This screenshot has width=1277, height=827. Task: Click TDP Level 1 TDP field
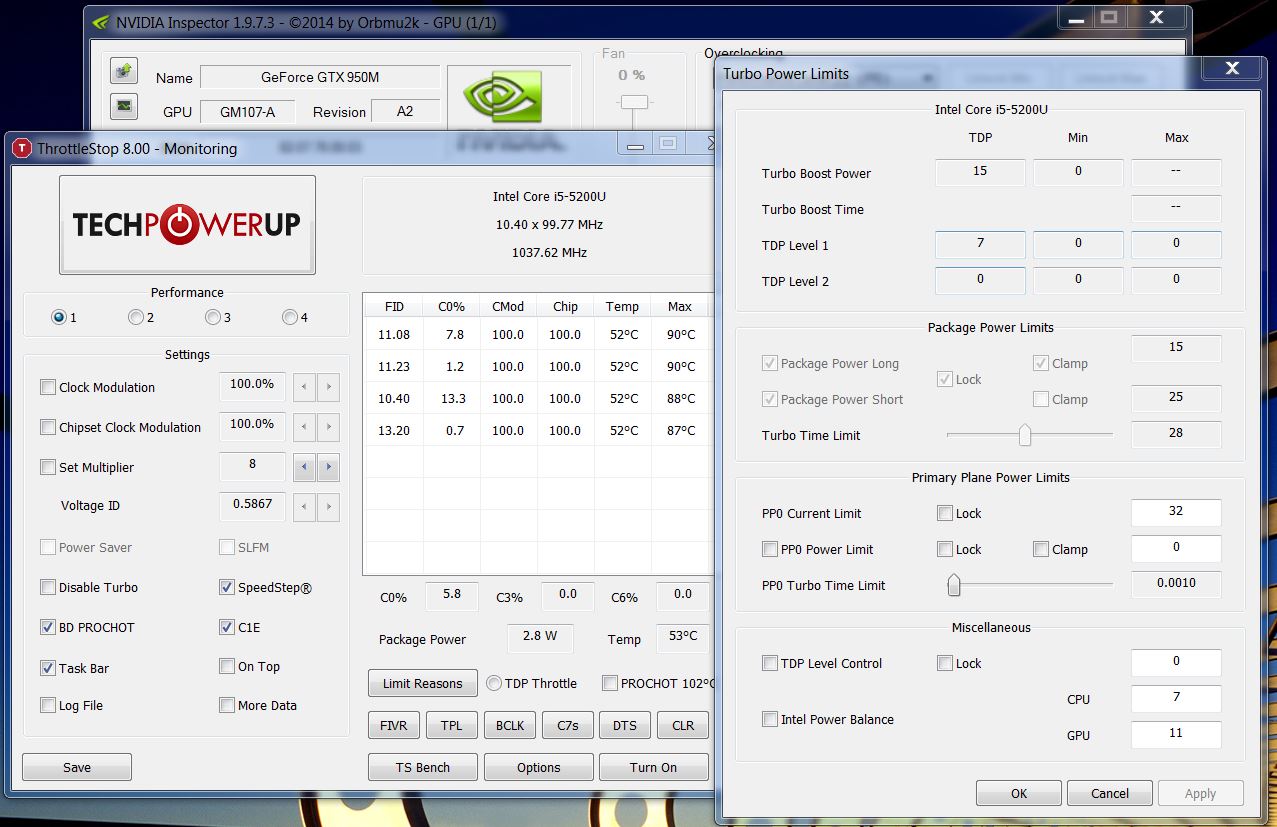980,244
